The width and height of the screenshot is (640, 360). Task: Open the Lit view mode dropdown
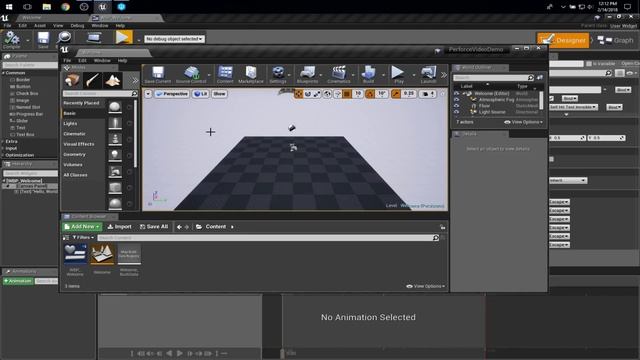(200, 94)
